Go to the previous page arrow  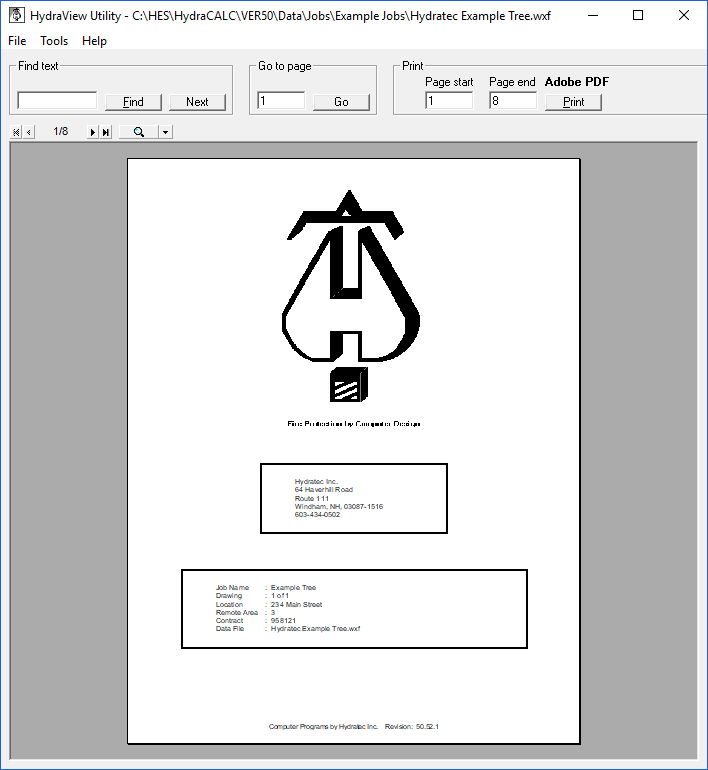29,132
